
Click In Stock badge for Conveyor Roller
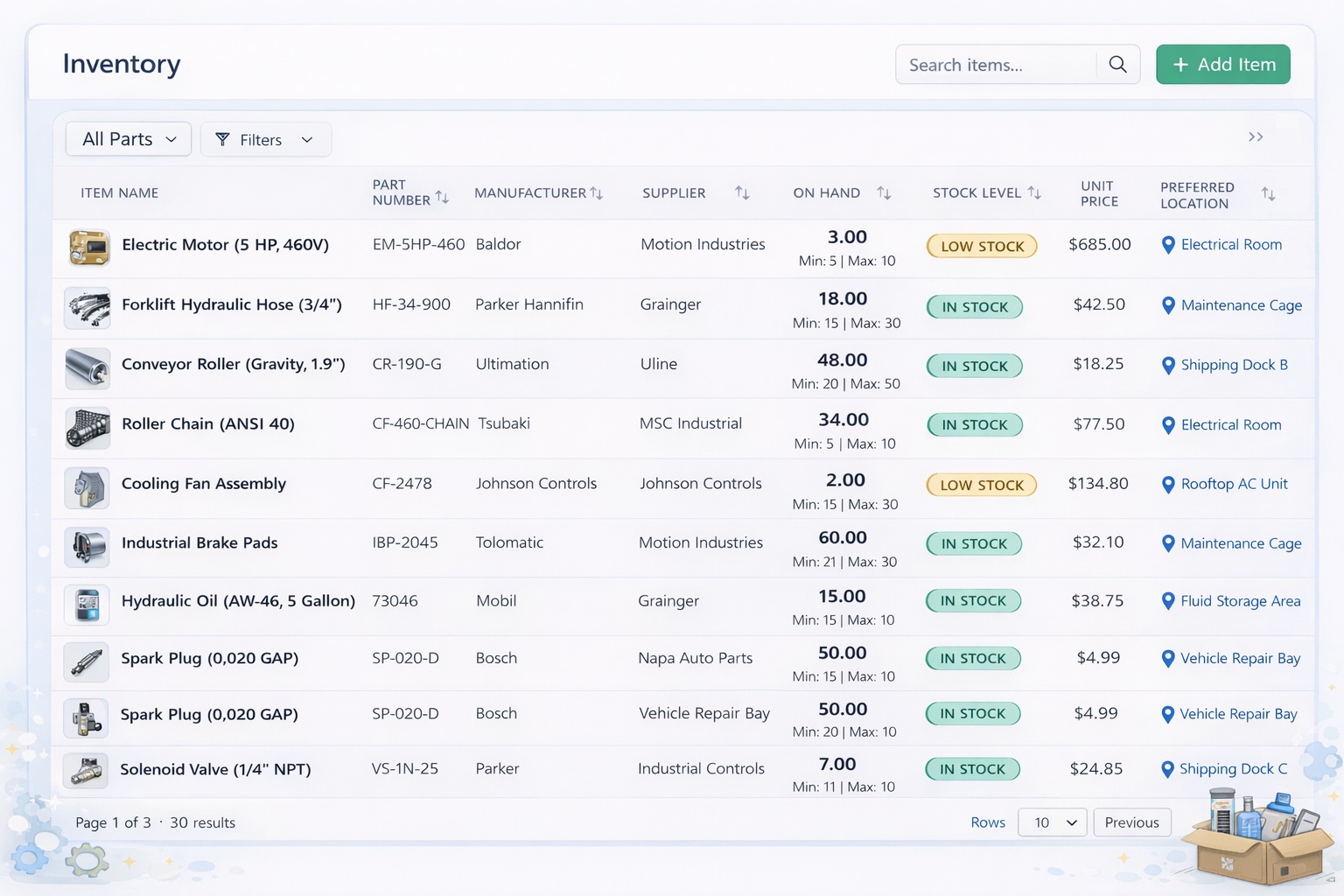975,367
